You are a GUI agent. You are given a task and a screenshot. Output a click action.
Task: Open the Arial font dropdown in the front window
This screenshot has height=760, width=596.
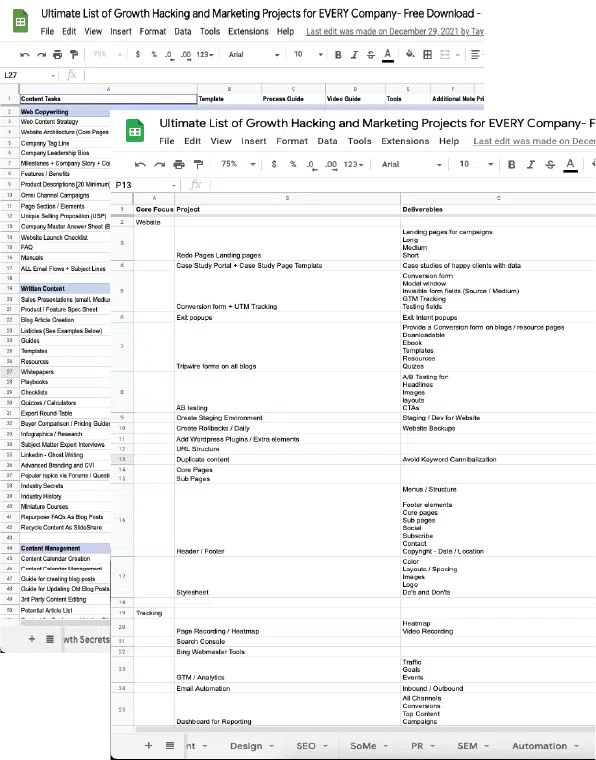tap(412, 164)
